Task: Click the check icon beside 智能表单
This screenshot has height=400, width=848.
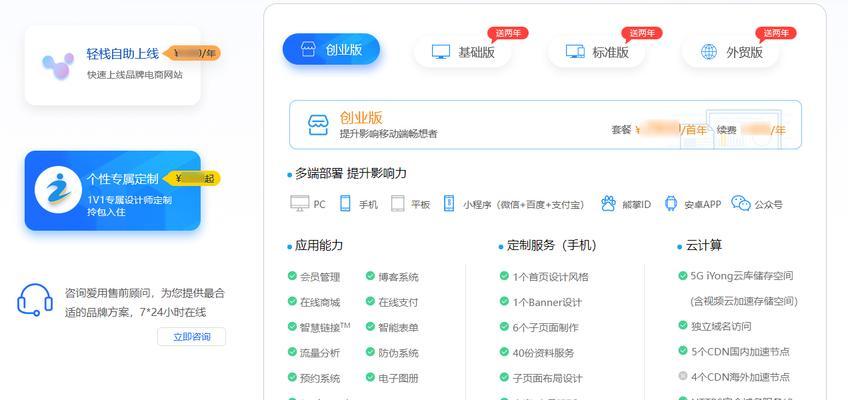Action: [x=370, y=326]
